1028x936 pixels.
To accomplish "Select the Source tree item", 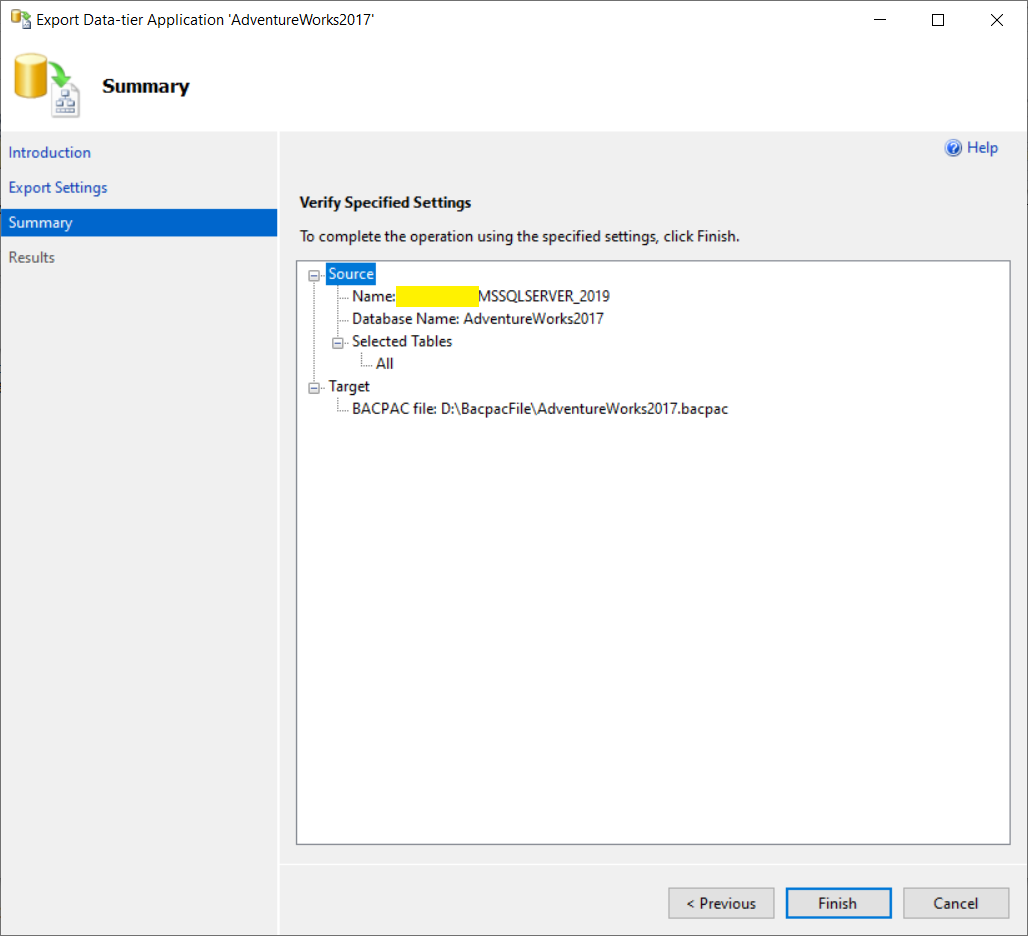I will tap(351, 274).
